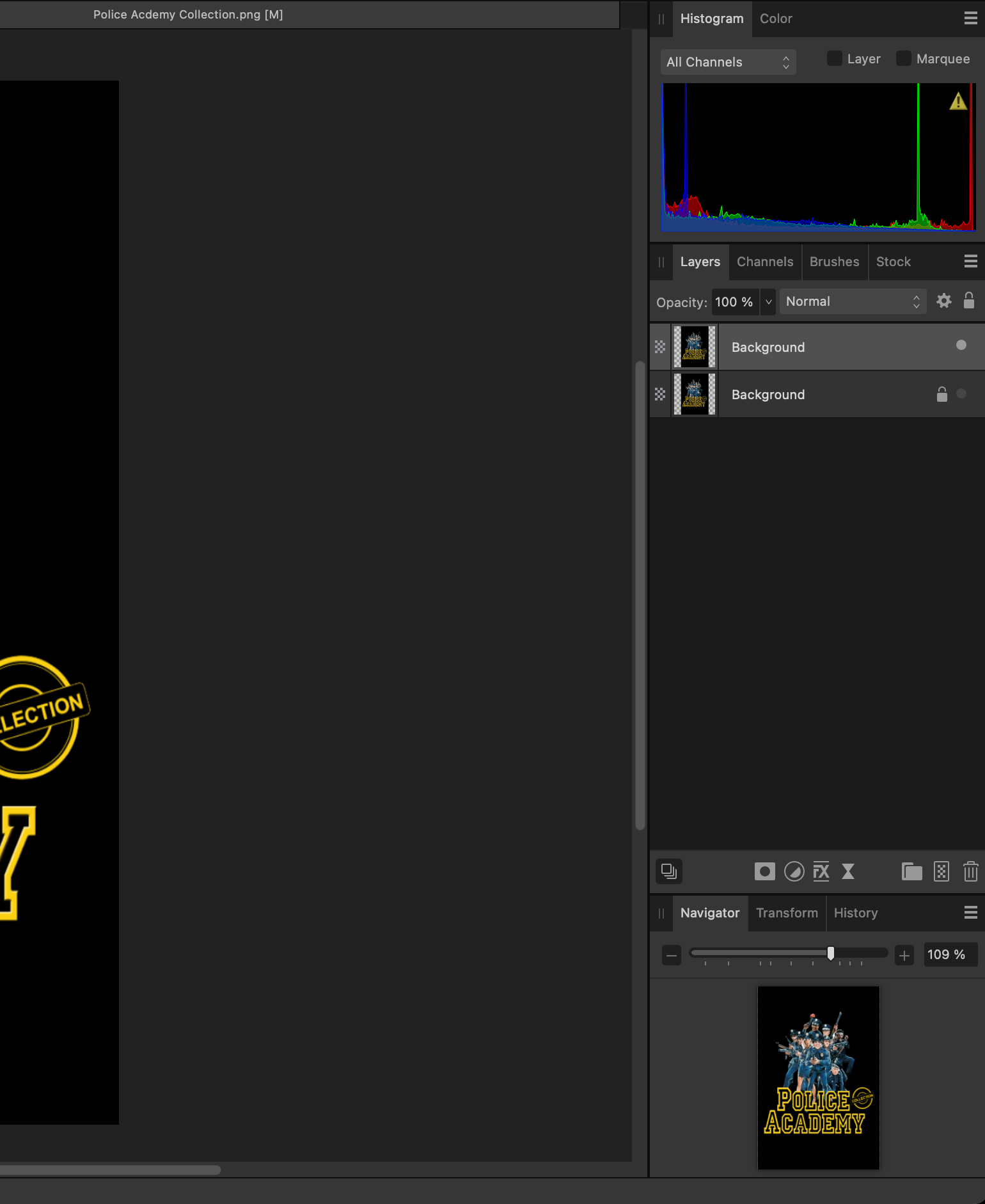
Task: Open the All Channels dropdown
Action: click(x=728, y=62)
